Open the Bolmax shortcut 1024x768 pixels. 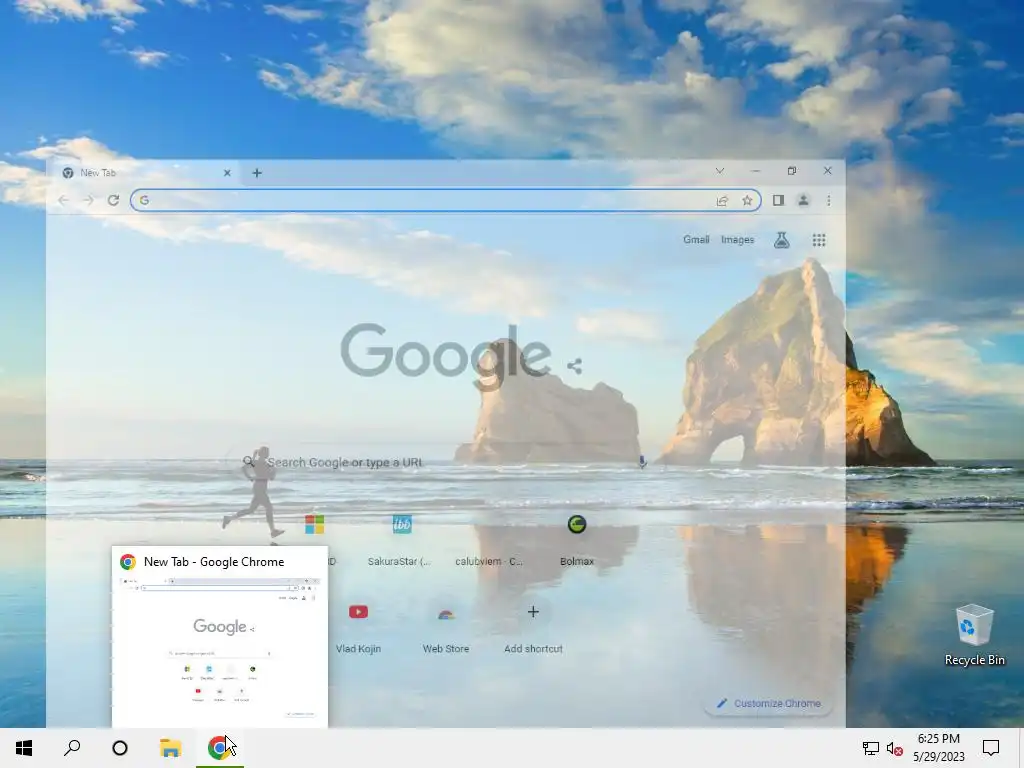click(x=577, y=539)
